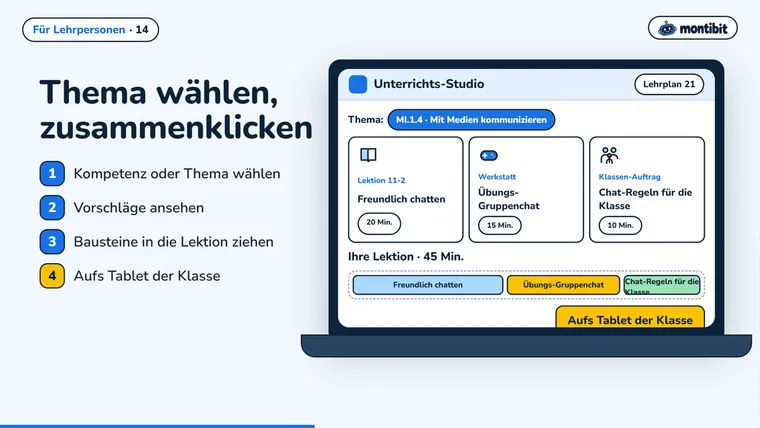Click the text Vorschläge ansehen
This screenshot has width=760, height=428.
pos(139,208)
